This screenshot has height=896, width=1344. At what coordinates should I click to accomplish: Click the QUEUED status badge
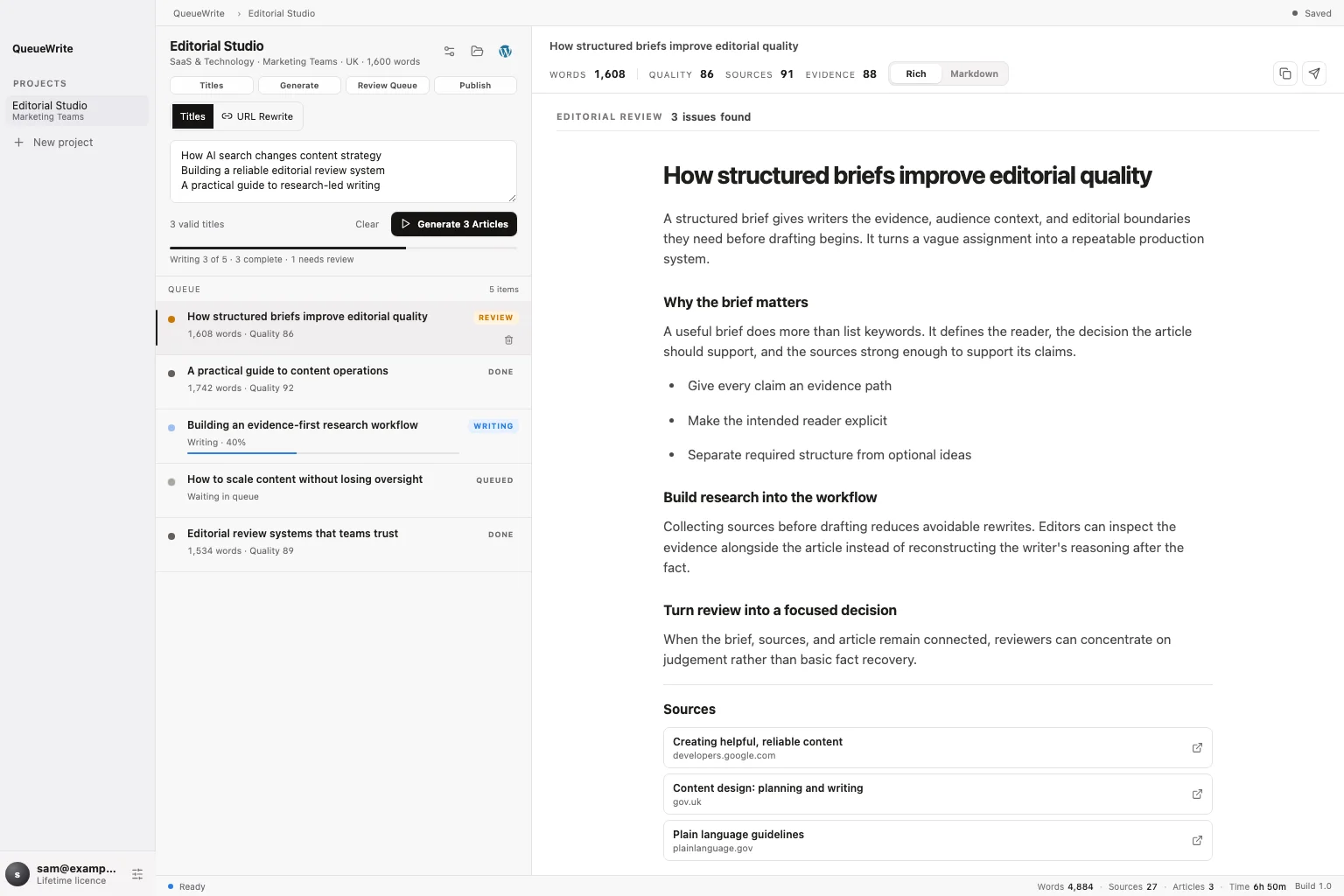click(494, 480)
